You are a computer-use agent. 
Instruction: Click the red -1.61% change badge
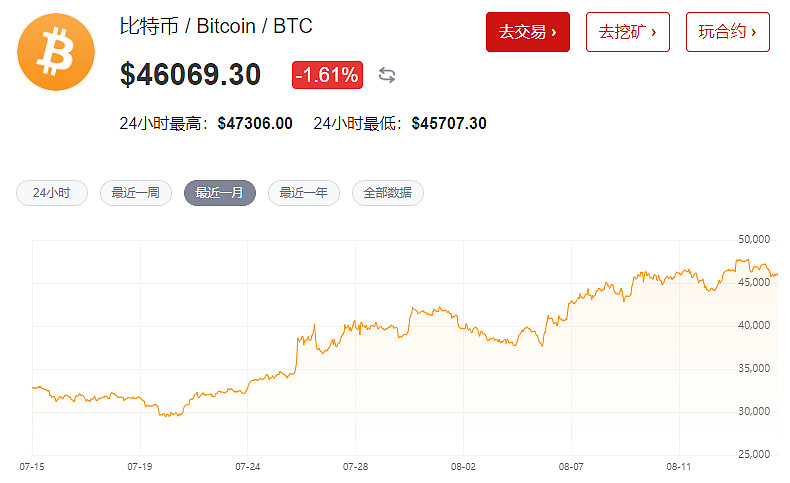(327, 75)
